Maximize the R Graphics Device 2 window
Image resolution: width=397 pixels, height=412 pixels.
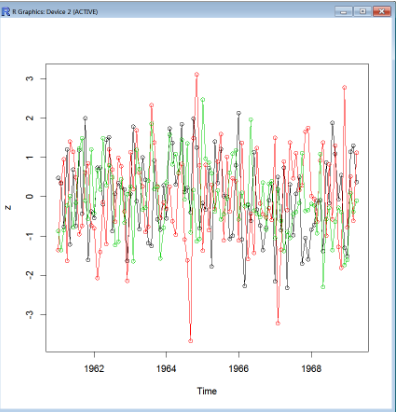[363, 12]
